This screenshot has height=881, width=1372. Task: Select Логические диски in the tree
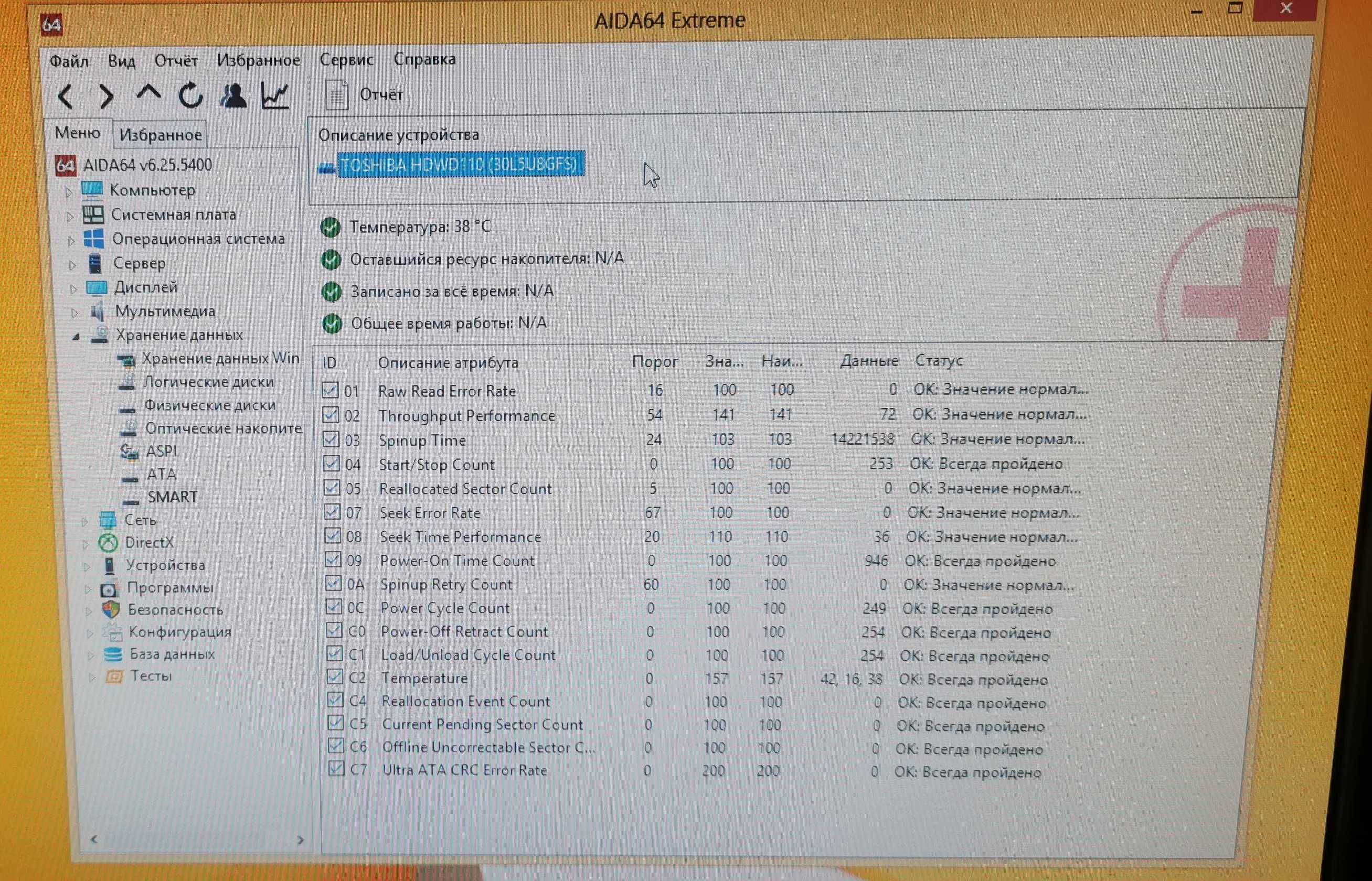(x=208, y=382)
